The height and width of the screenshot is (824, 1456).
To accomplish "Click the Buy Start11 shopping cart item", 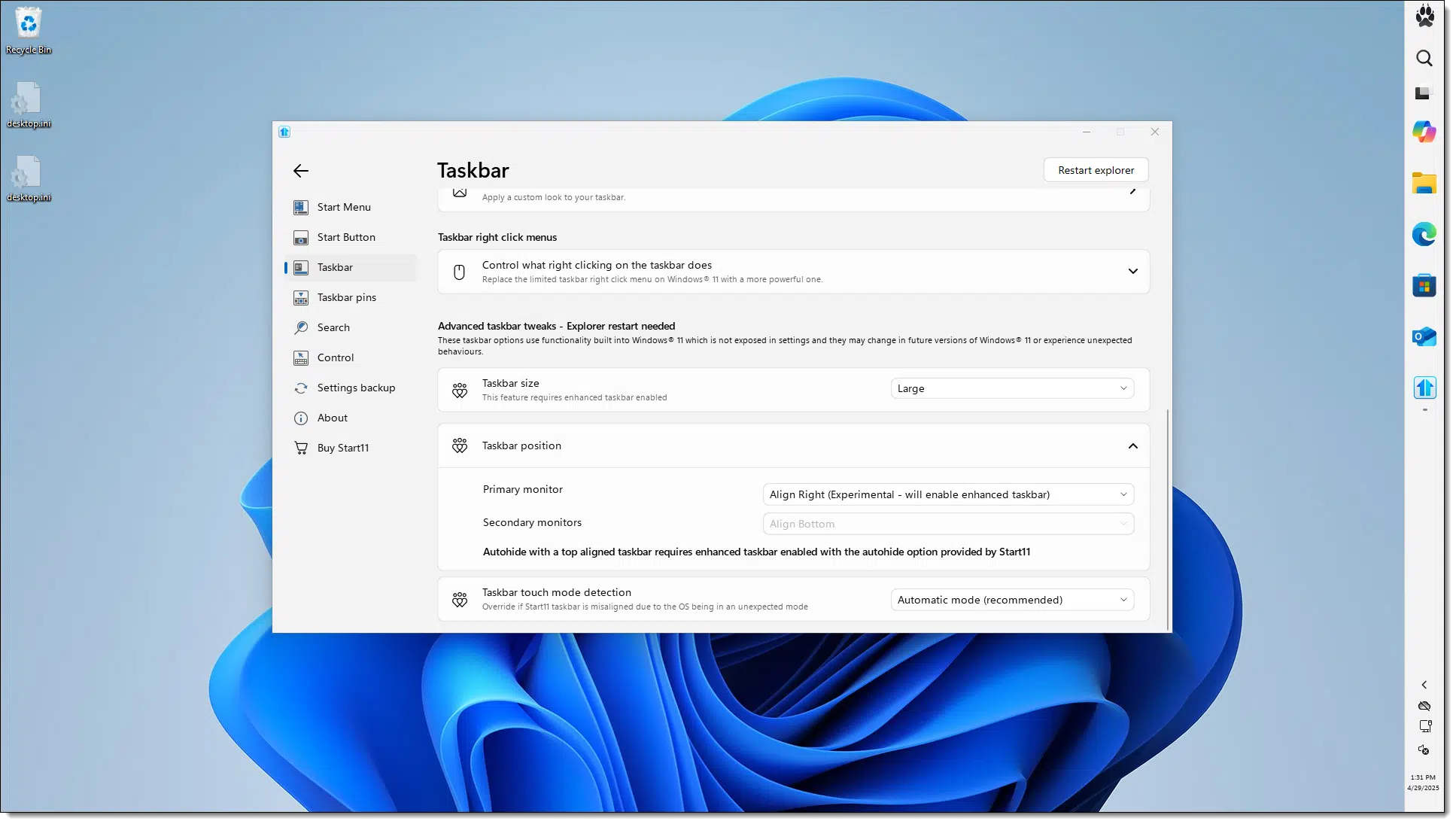I will (x=351, y=448).
